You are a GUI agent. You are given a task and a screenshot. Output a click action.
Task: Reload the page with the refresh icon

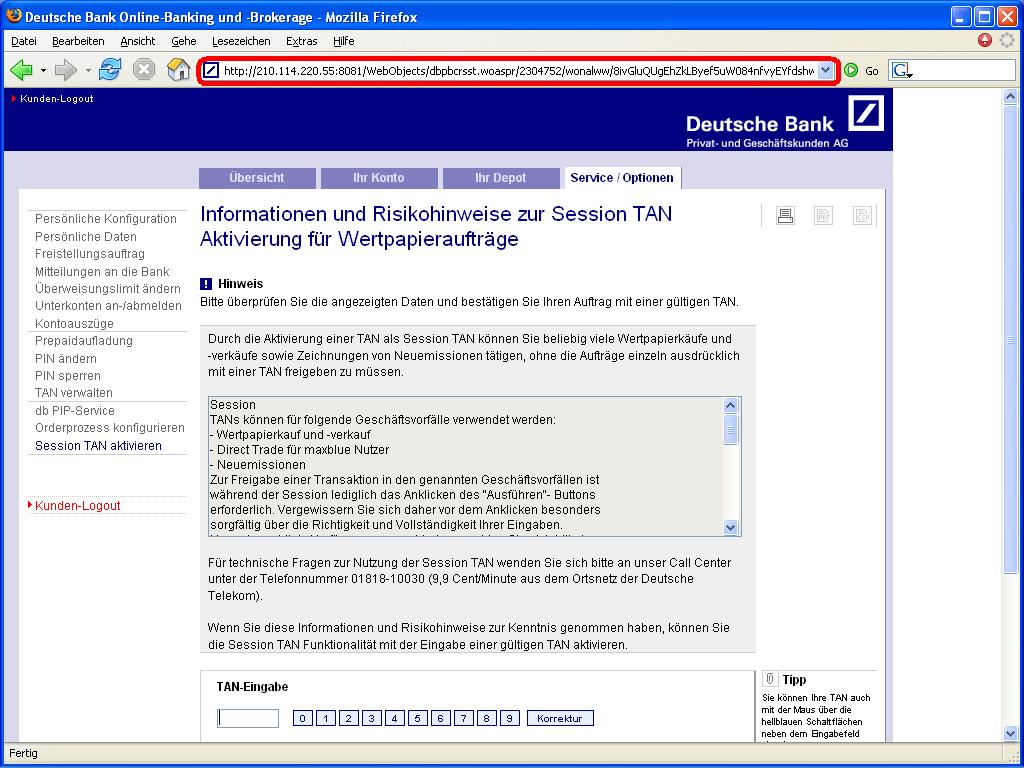pyautogui.click(x=110, y=69)
